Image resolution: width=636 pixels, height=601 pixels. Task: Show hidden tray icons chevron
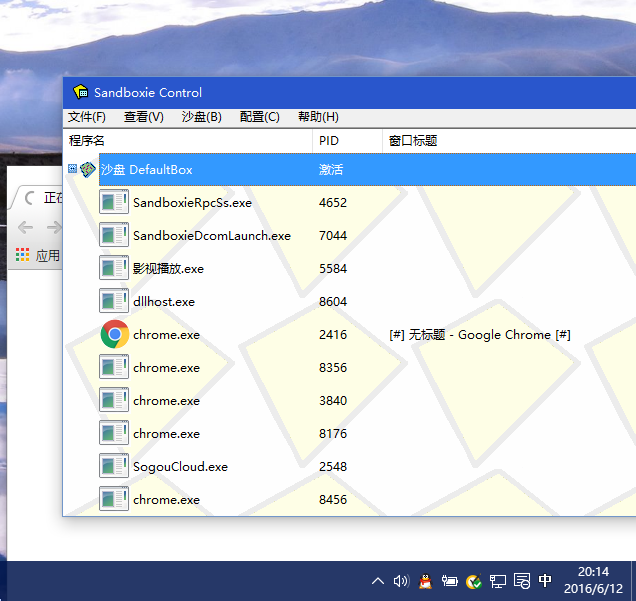tap(378, 581)
